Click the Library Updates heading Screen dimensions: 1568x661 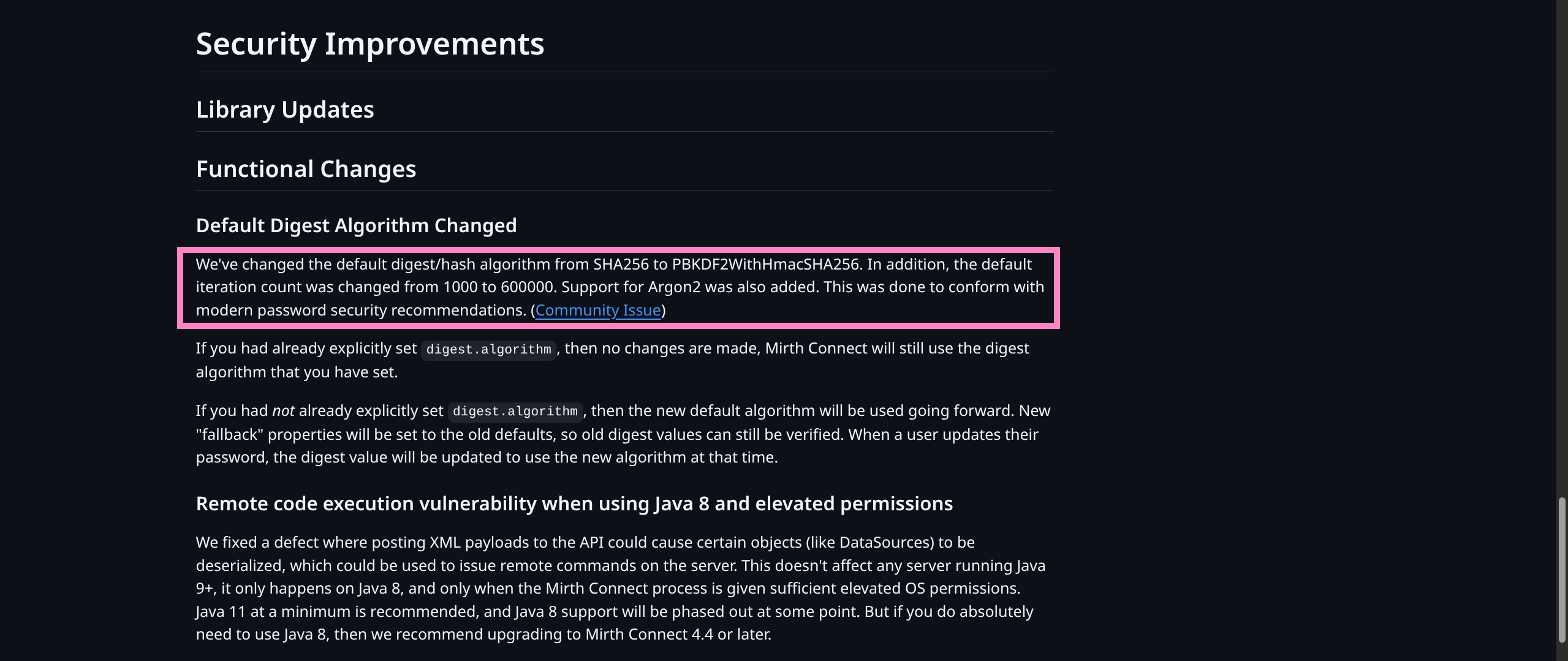285,110
